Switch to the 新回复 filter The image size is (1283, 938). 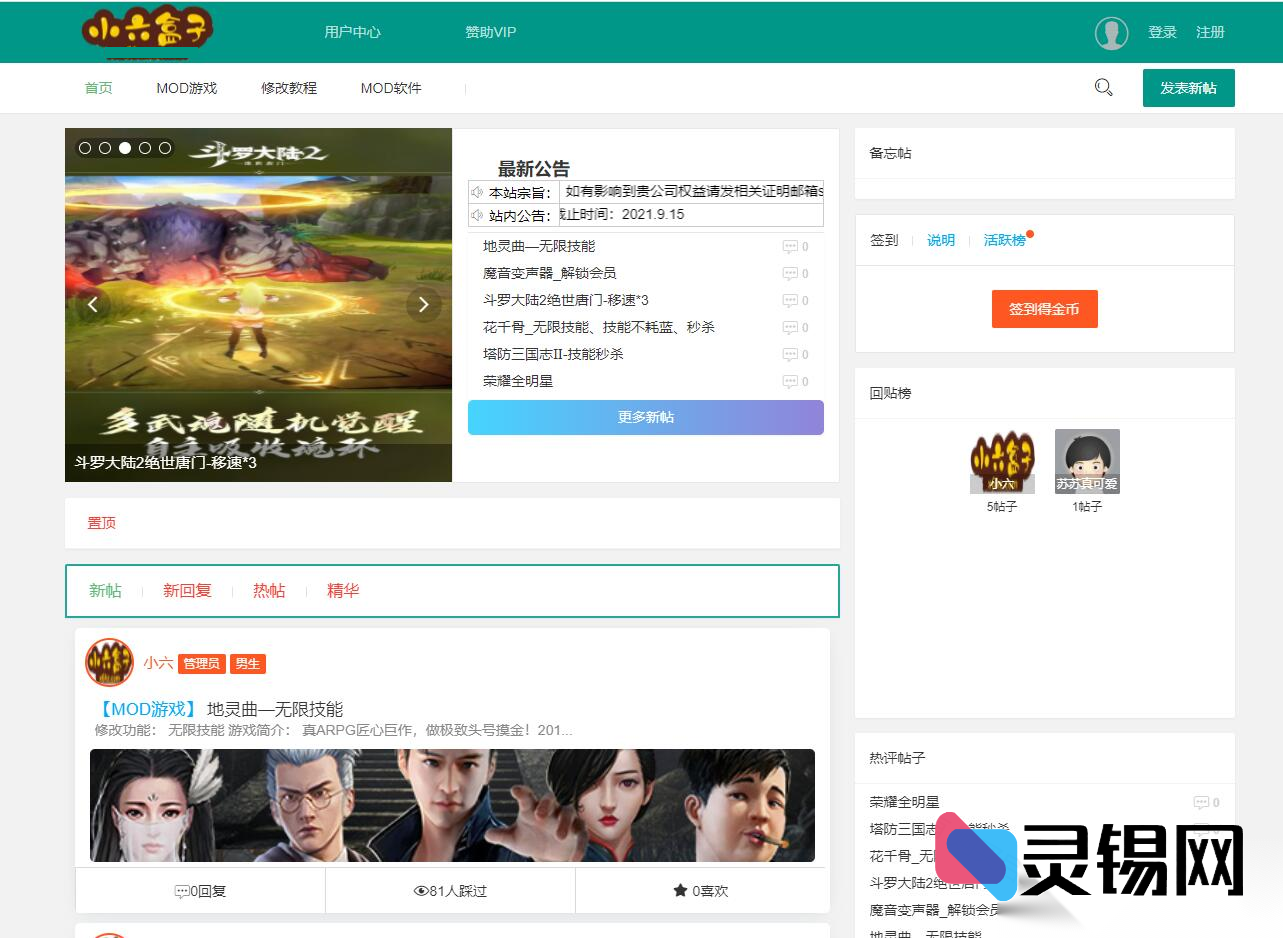[x=186, y=590]
